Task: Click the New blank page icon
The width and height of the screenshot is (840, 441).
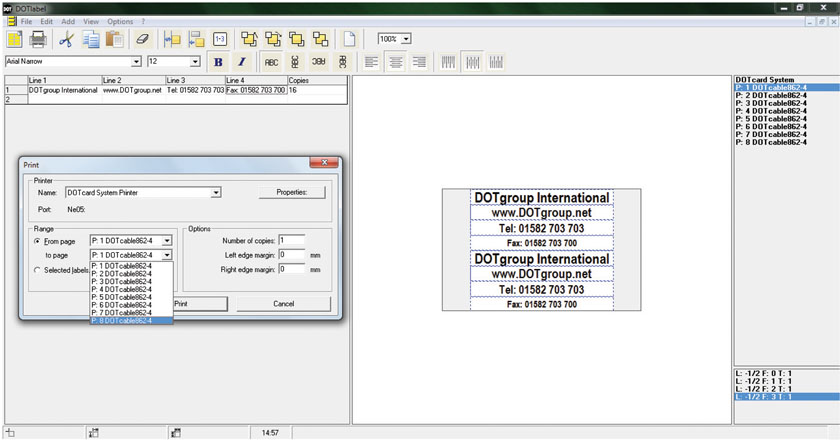Action: pos(350,40)
